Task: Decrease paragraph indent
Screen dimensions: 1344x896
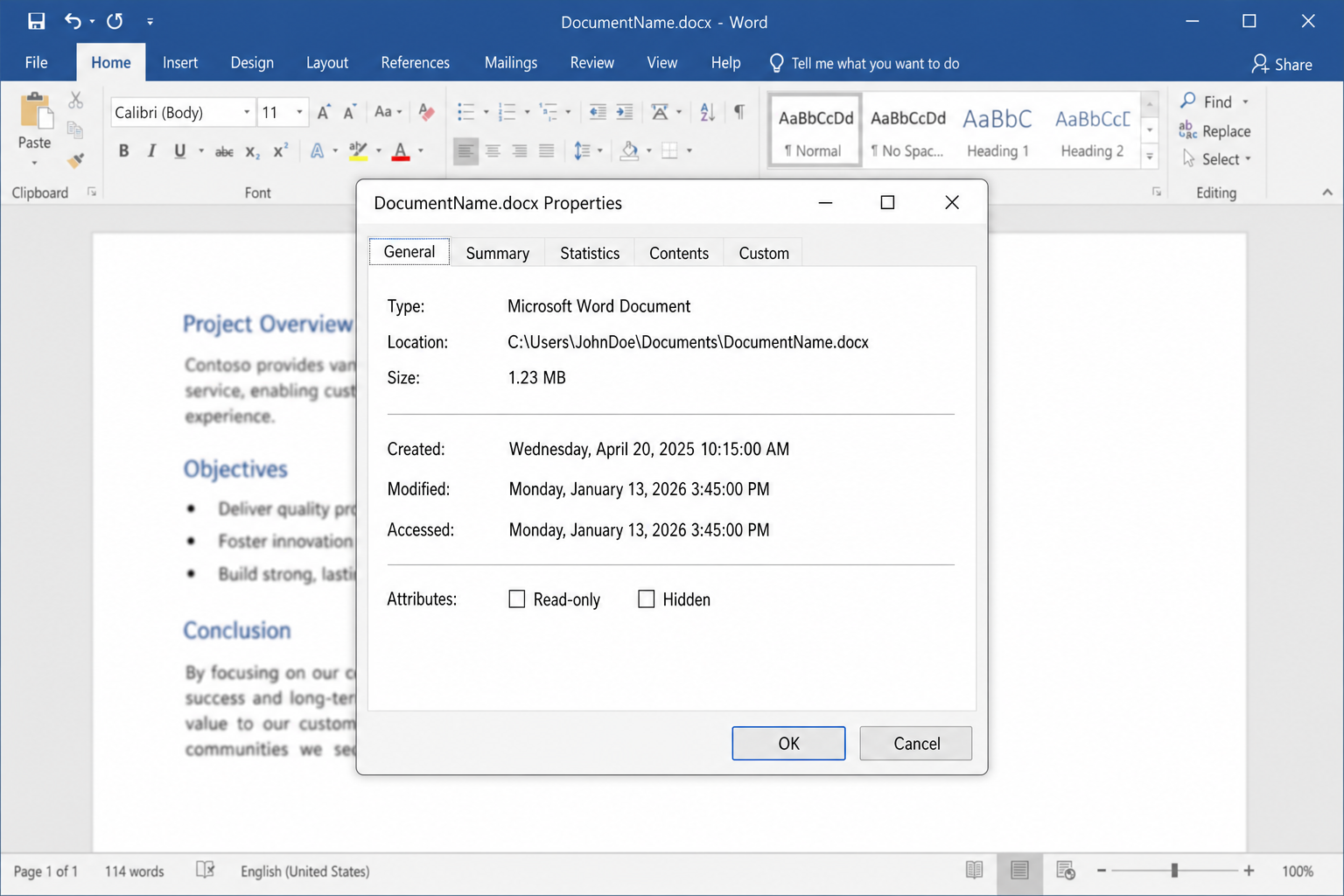Action: [598, 112]
